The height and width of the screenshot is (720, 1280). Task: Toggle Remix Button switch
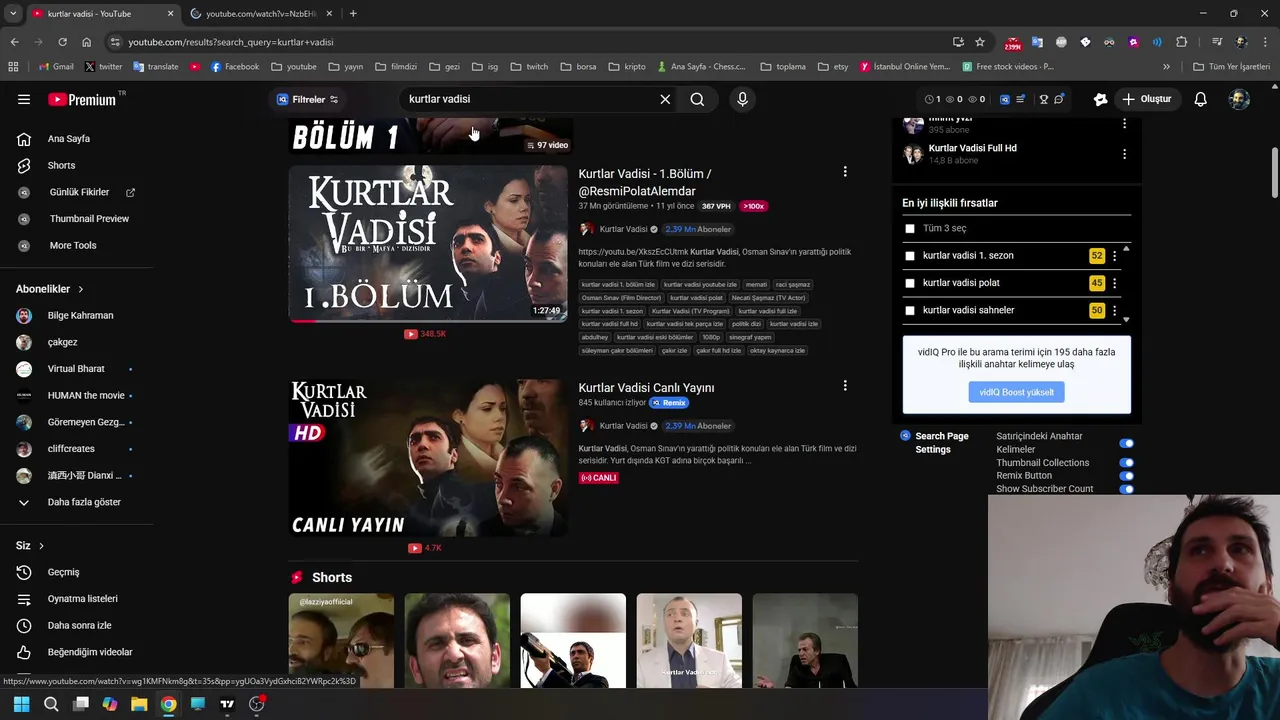[1127, 476]
